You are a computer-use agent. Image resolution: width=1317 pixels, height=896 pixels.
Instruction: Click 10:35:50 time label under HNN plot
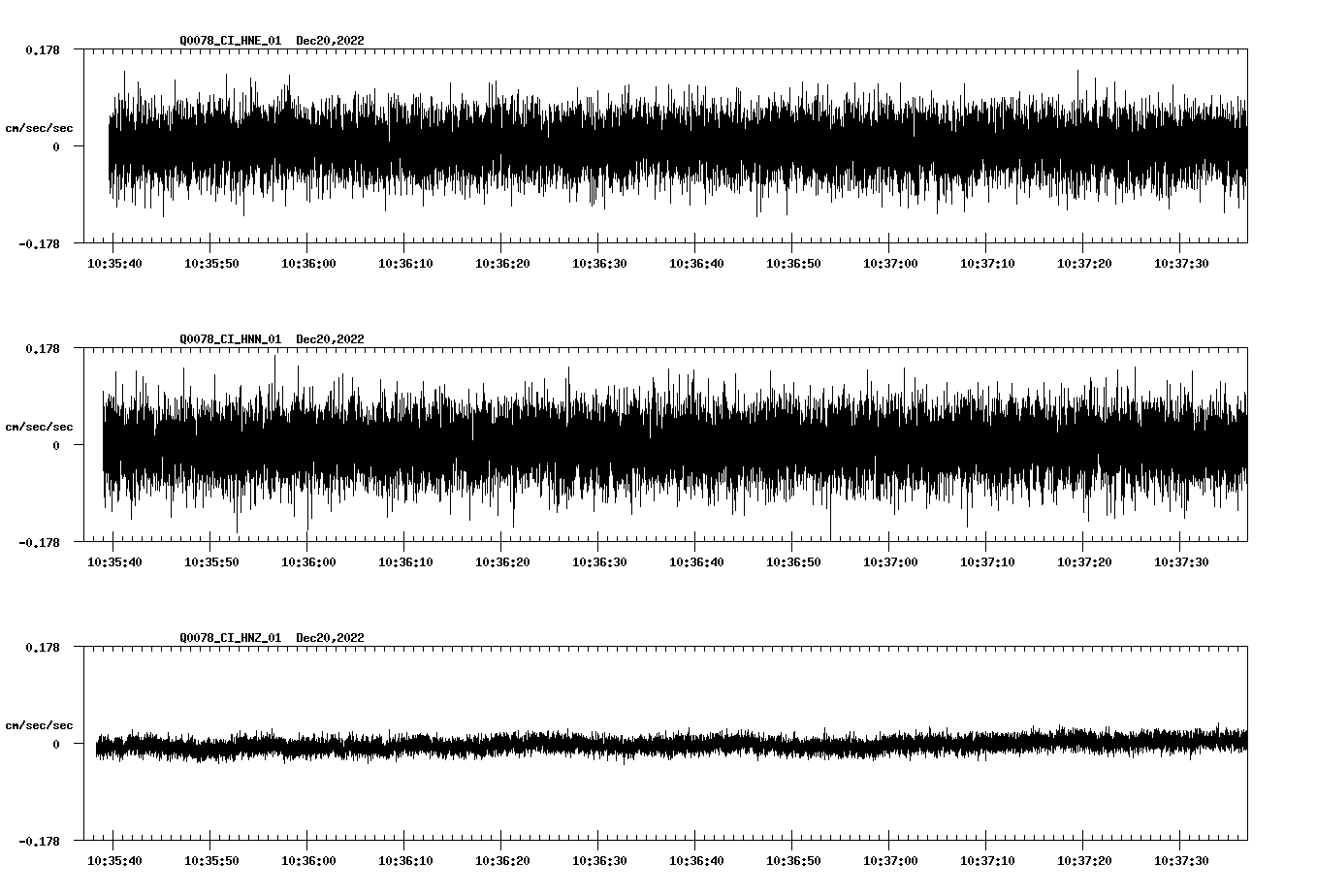(211, 562)
